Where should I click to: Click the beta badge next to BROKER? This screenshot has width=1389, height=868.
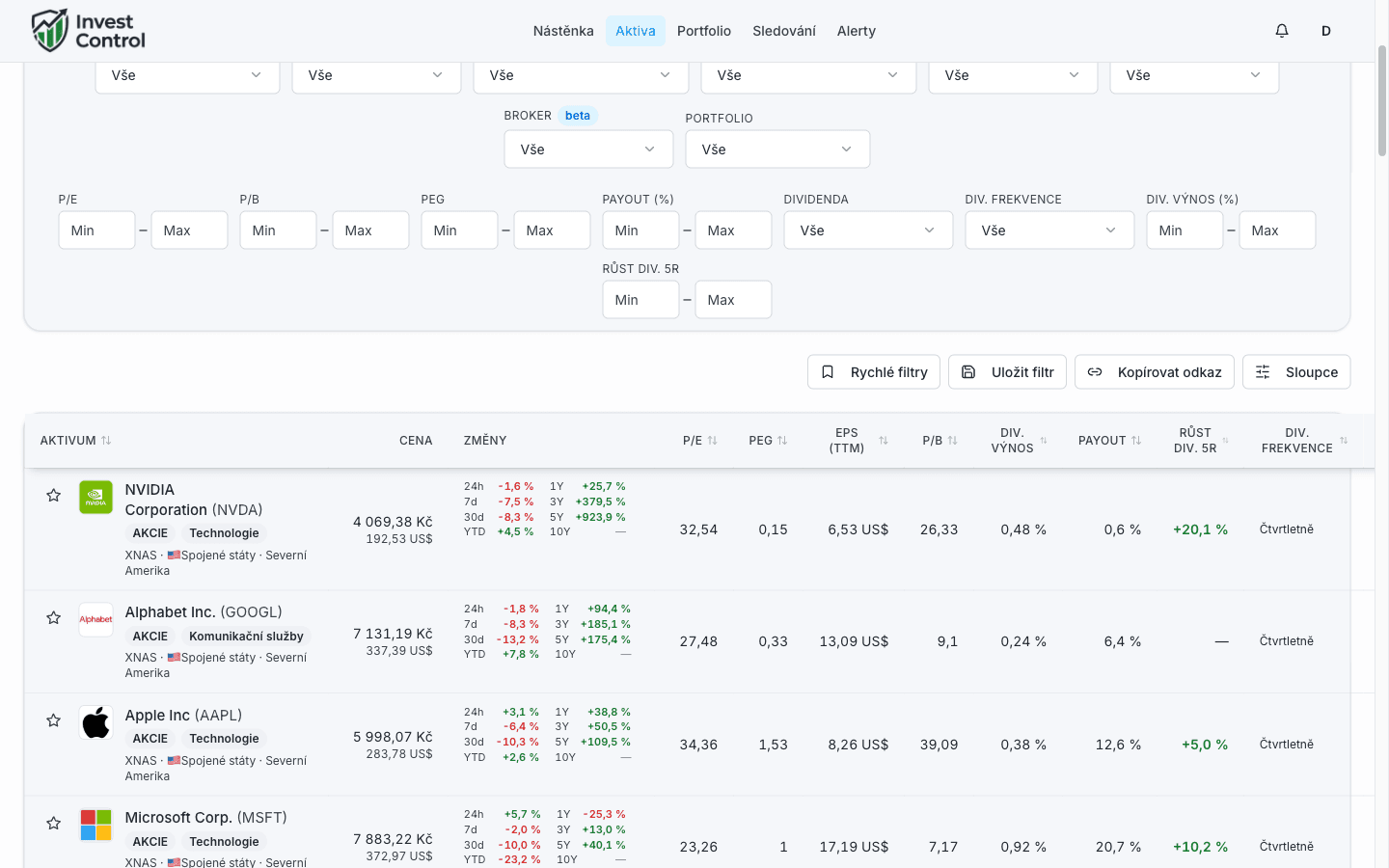pyautogui.click(x=578, y=116)
